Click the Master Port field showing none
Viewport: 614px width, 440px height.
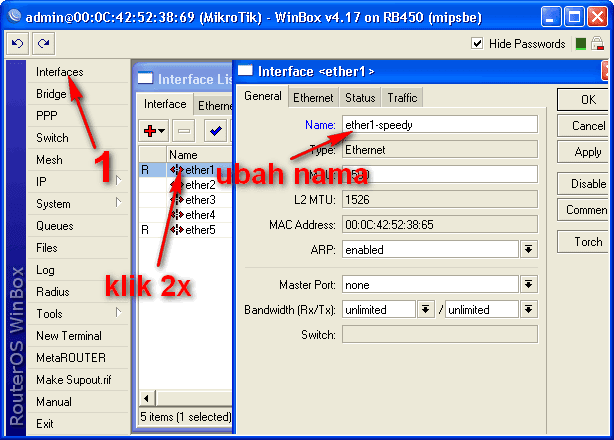click(x=430, y=285)
